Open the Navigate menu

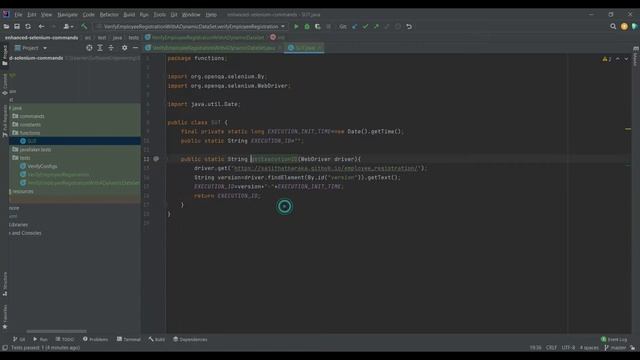pos(67,15)
